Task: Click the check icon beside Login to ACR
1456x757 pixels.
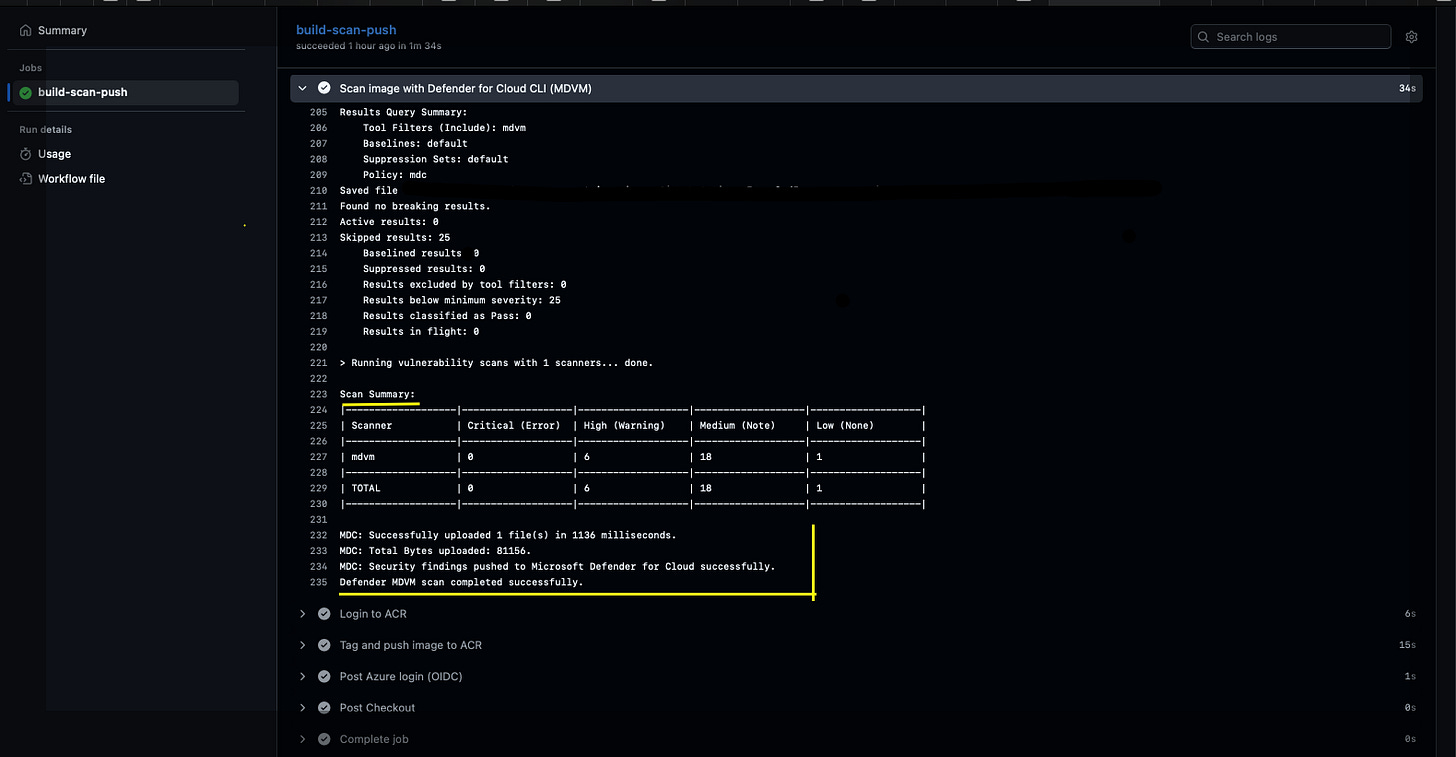Action: [x=324, y=614]
